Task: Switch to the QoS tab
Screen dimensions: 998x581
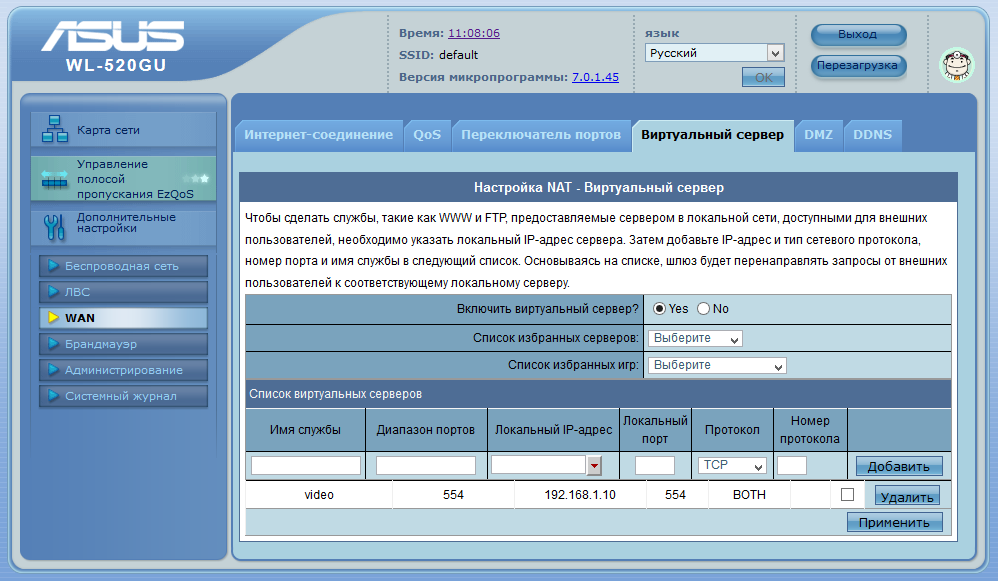Action: click(x=427, y=135)
